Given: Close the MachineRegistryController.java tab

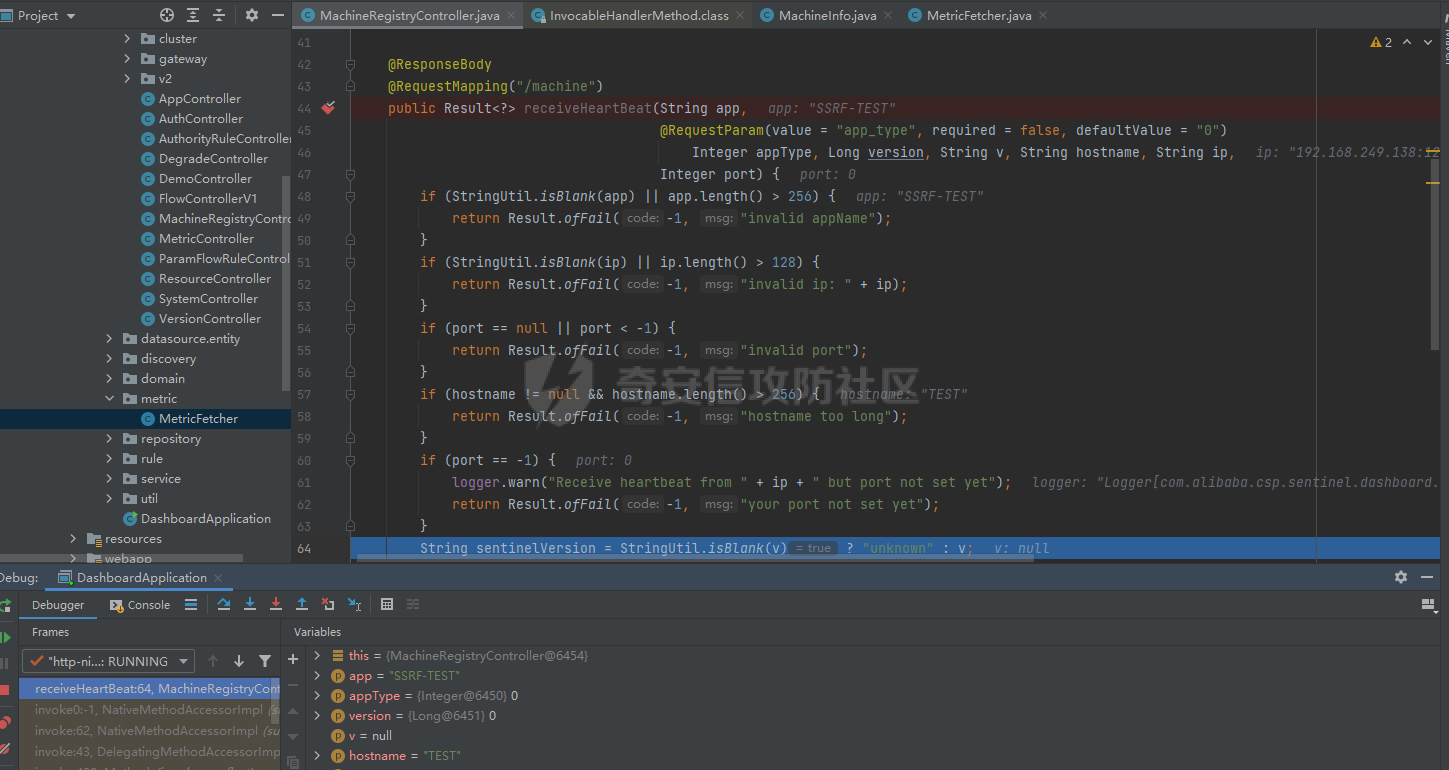Looking at the screenshot, I should (511, 16).
